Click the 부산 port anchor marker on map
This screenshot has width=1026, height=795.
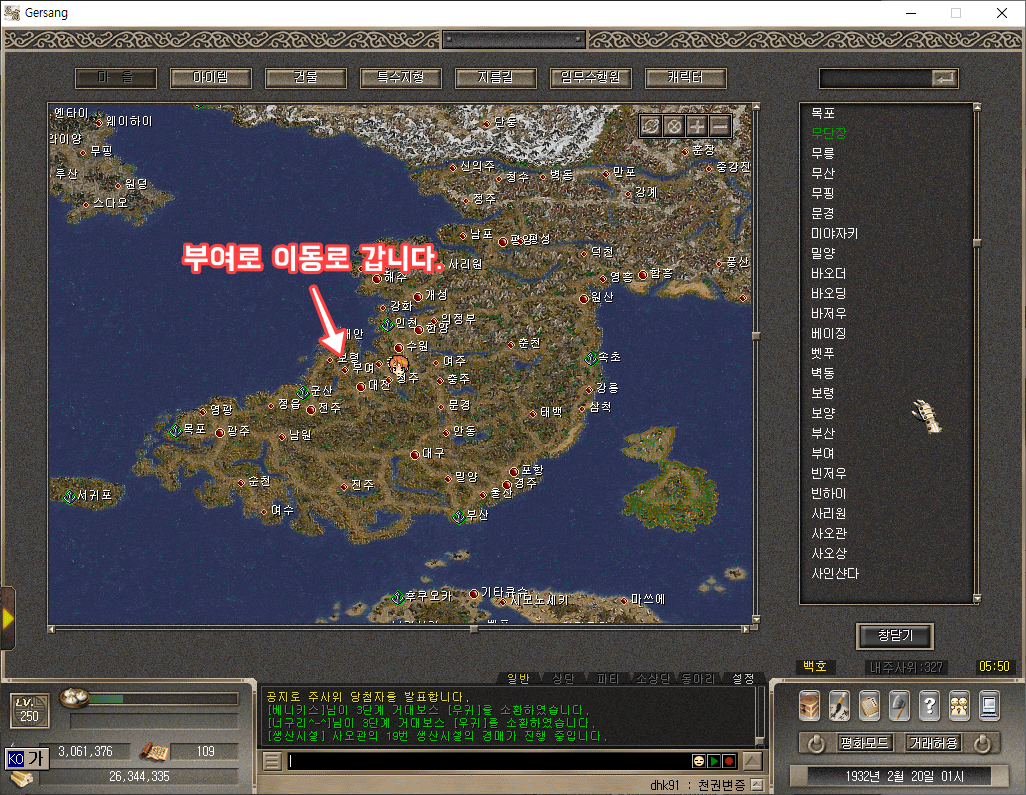pyautogui.click(x=459, y=516)
